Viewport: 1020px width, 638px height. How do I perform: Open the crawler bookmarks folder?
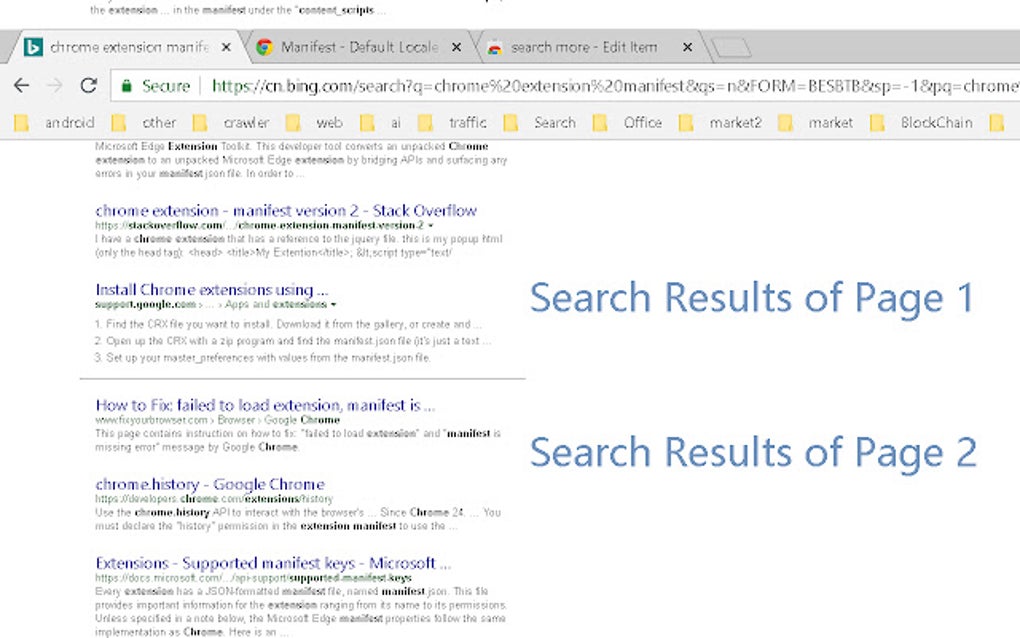[231, 122]
